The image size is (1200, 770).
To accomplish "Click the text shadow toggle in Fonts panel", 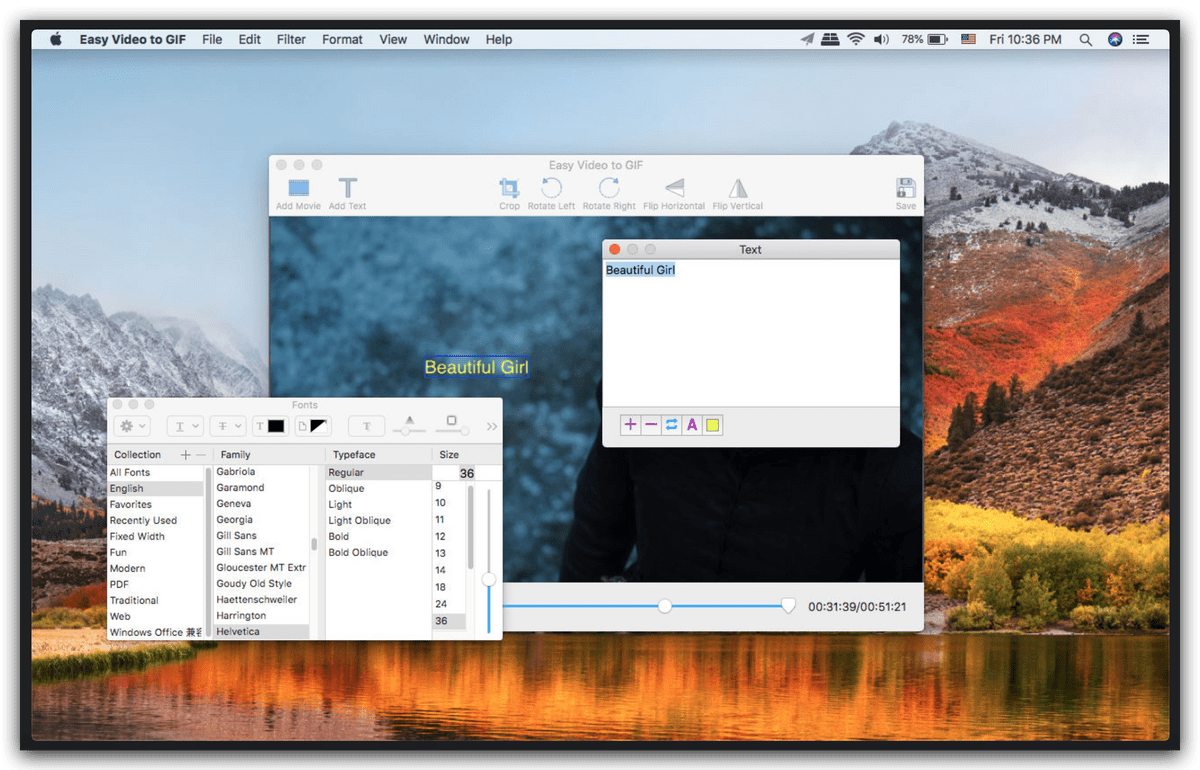I will 367,426.
